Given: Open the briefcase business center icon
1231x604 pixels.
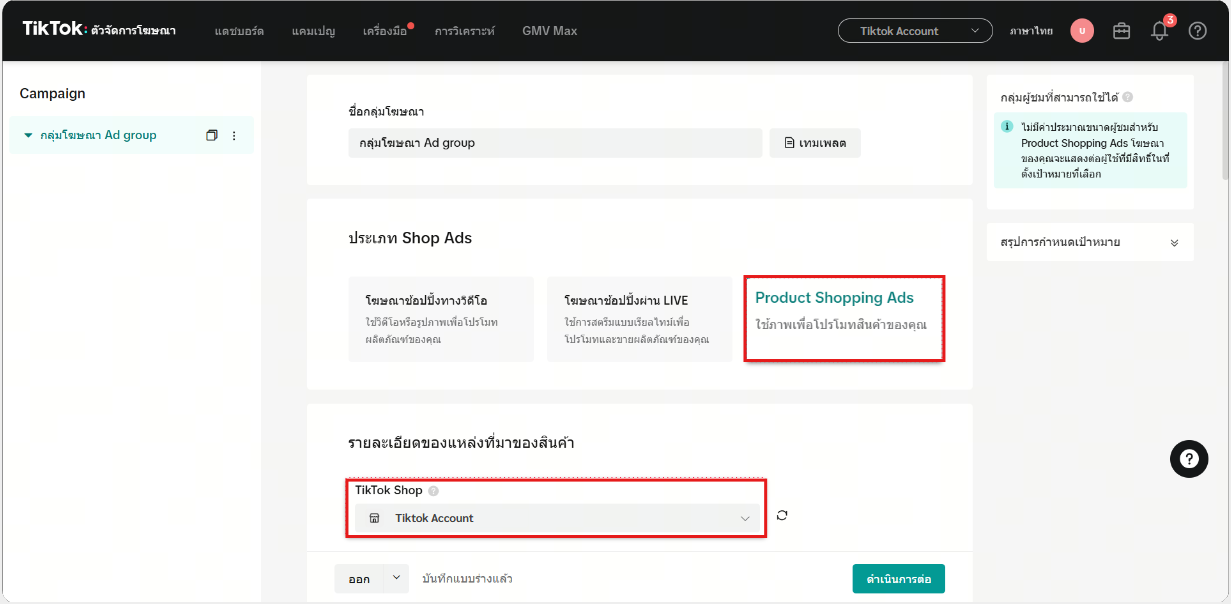Looking at the screenshot, I should [x=1121, y=31].
